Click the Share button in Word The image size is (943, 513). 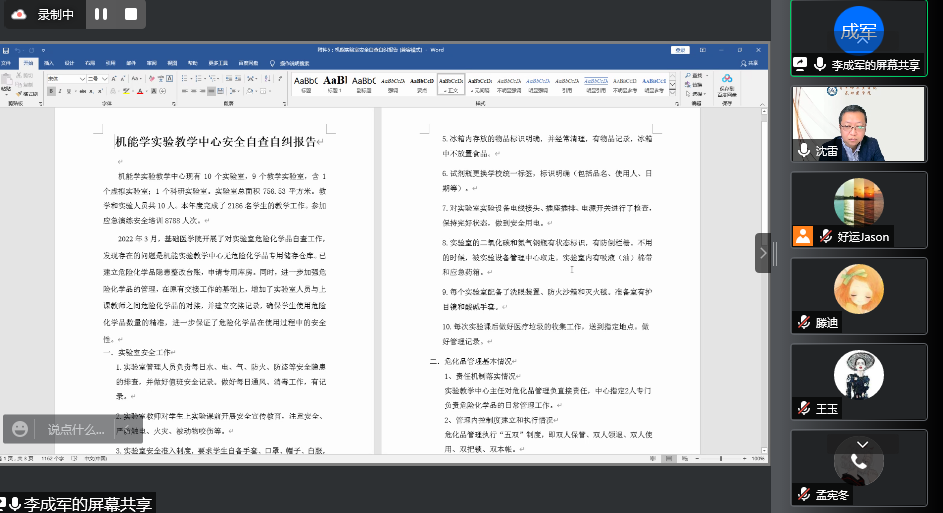pyautogui.click(x=751, y=63)
